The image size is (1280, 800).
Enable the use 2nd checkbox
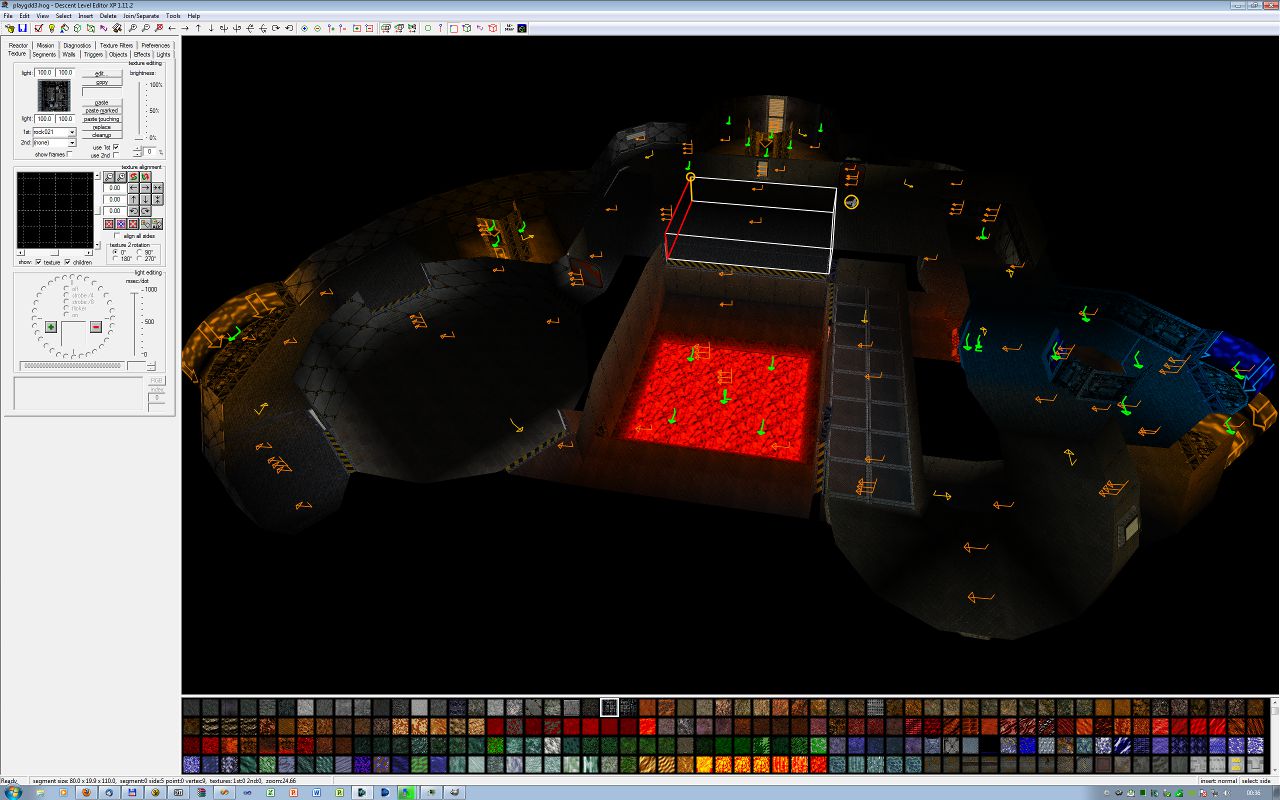(116, 155)
